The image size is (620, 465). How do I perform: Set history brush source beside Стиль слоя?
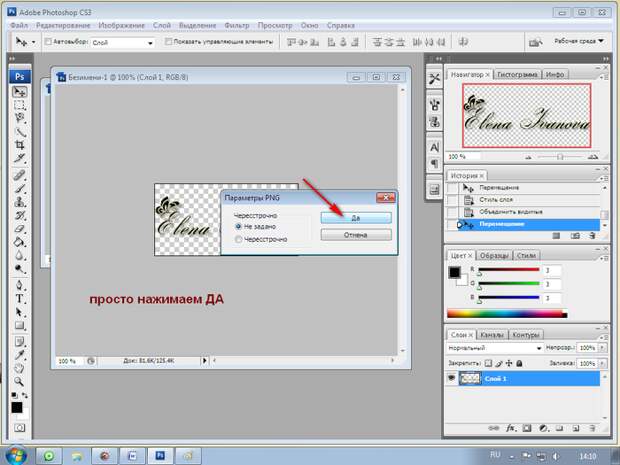coord(452,200)
